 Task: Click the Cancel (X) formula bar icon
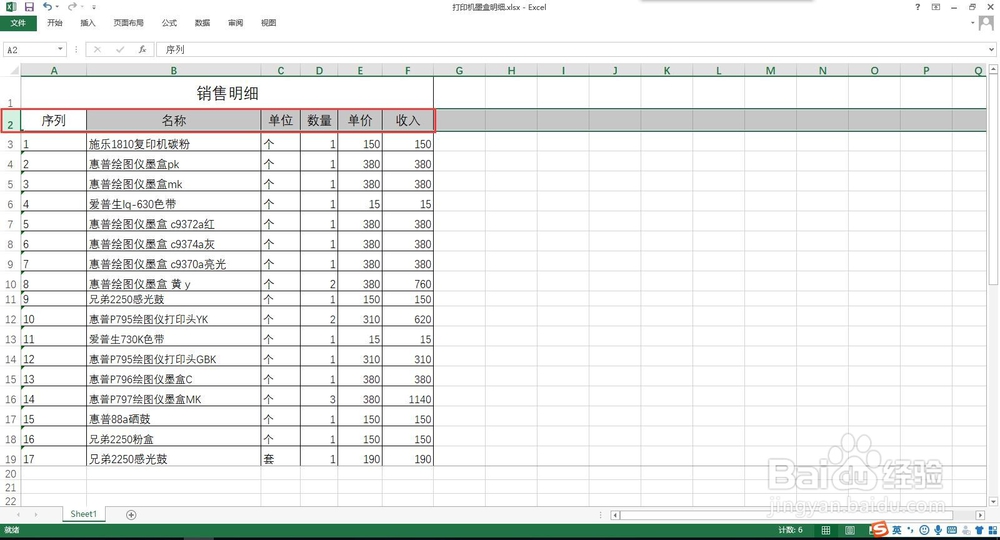coord(97,49)
